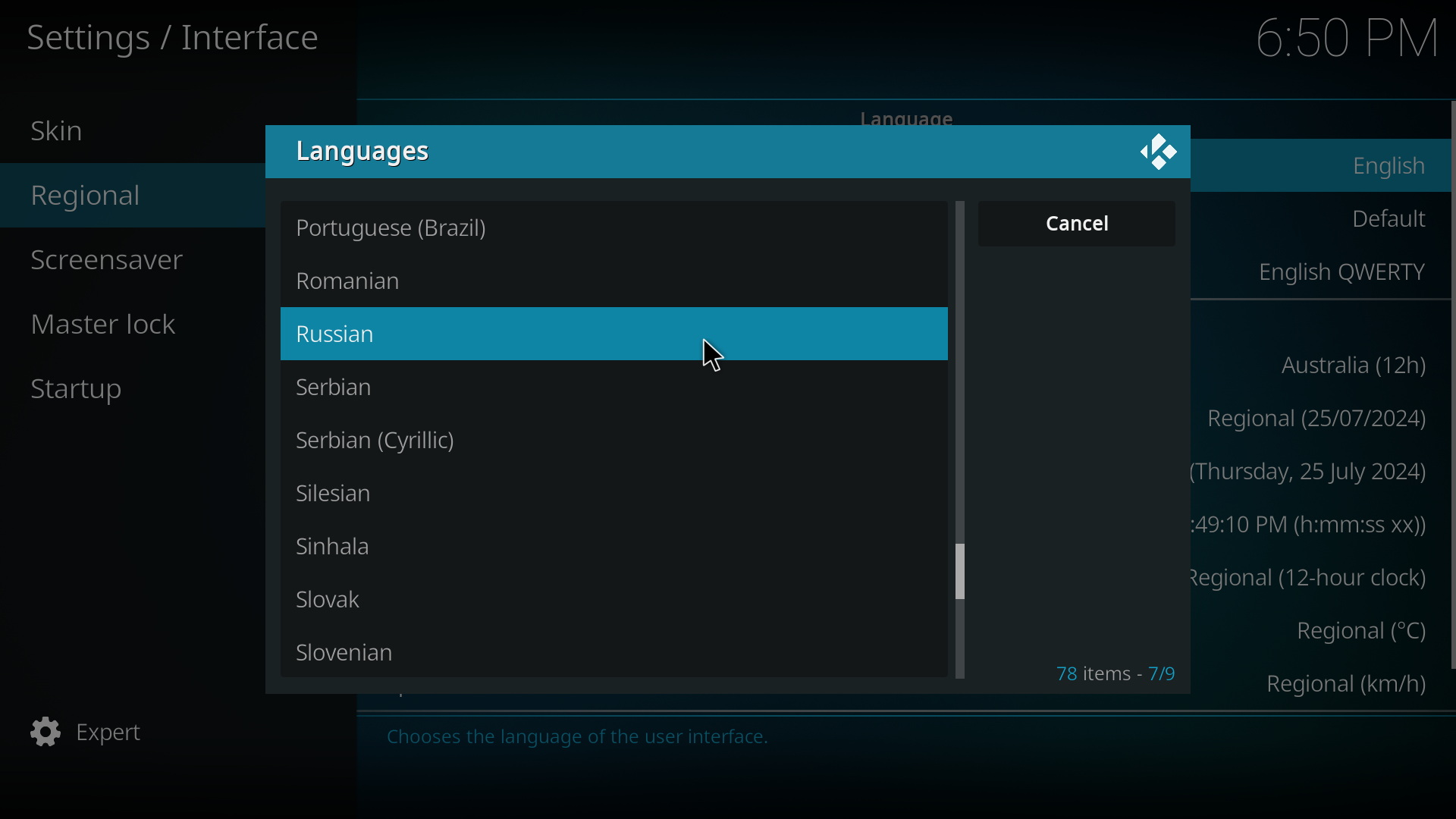Select Russian from the language list

613,333
